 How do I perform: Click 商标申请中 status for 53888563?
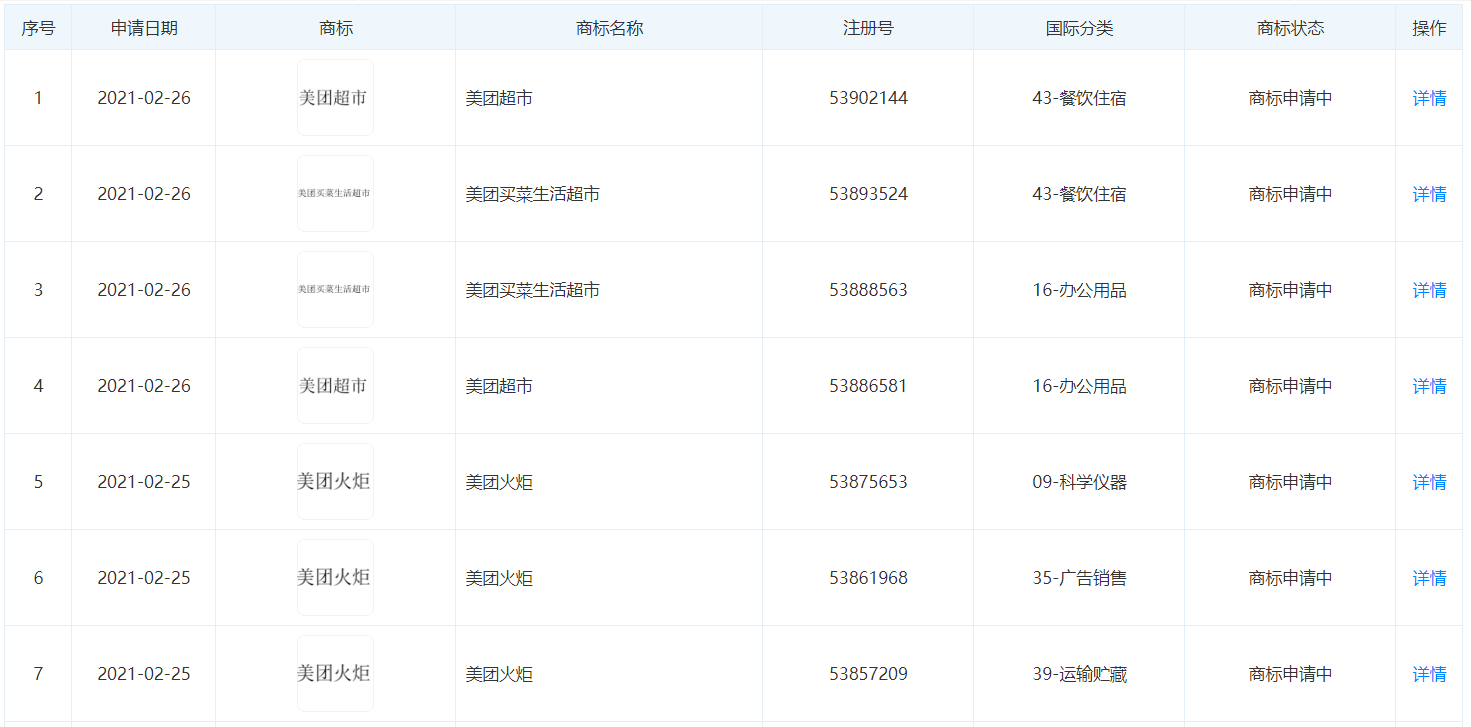1290,290
